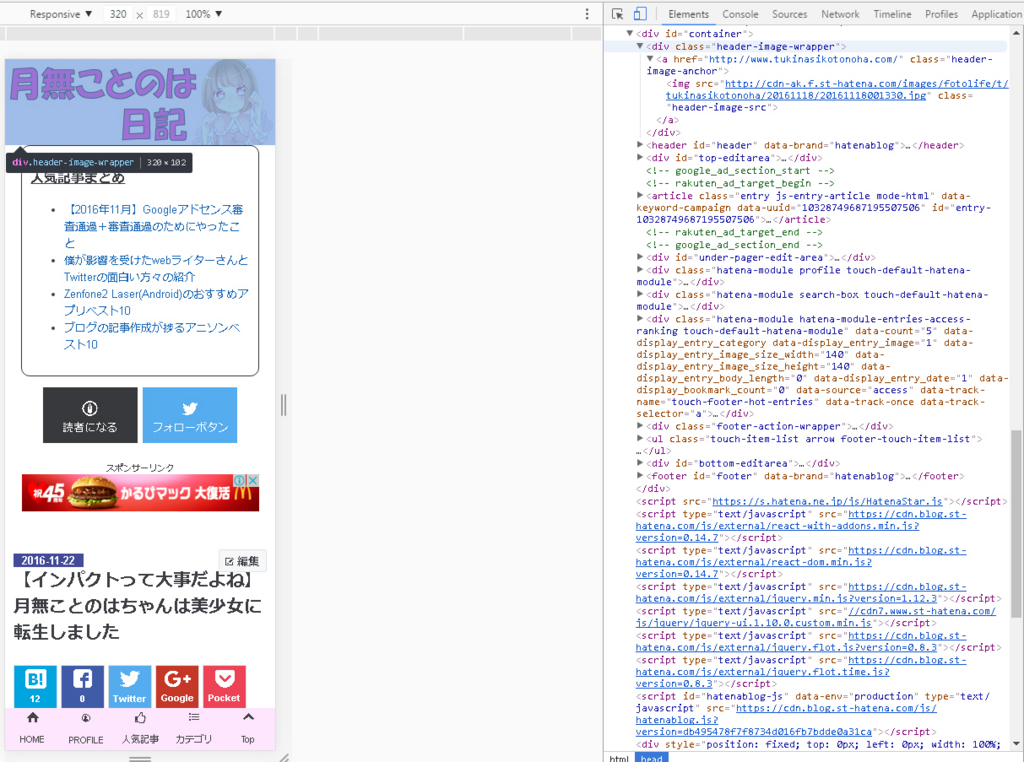Click the Google+ share icon

point(176,686)
